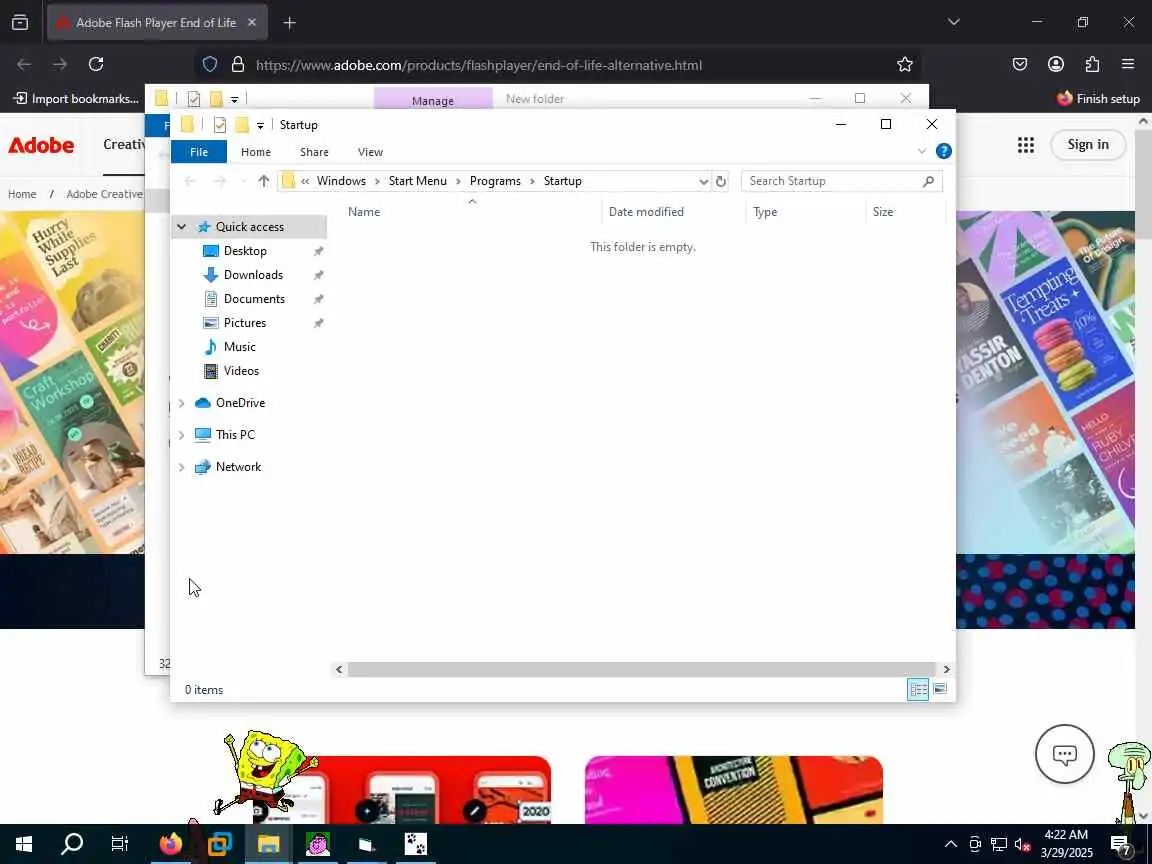Open Windows taskbar search
This screenshot has width=1152, height=864.
[72, 844]
